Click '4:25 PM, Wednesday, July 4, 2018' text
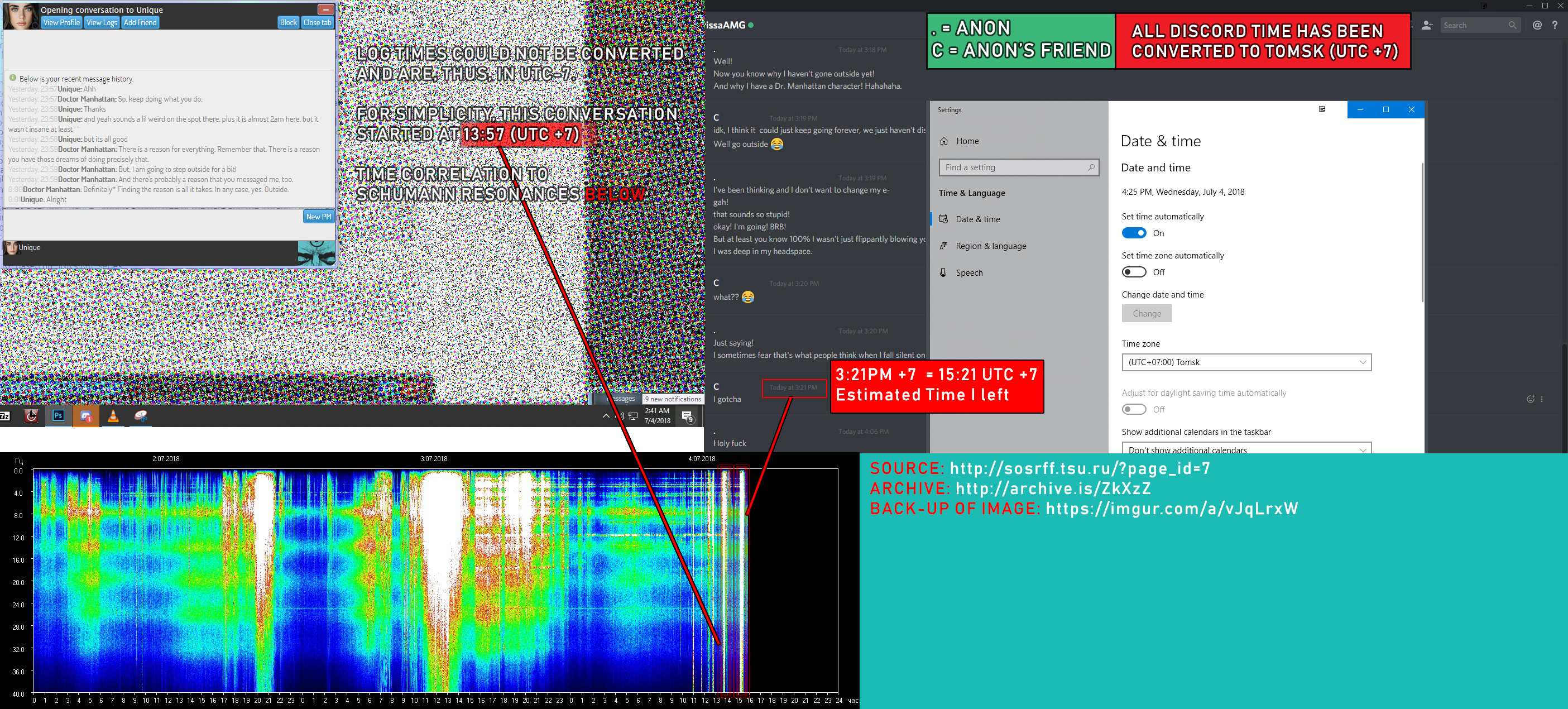The width and height of the screenshot is (1568, 709). [x=1183, y=191]
